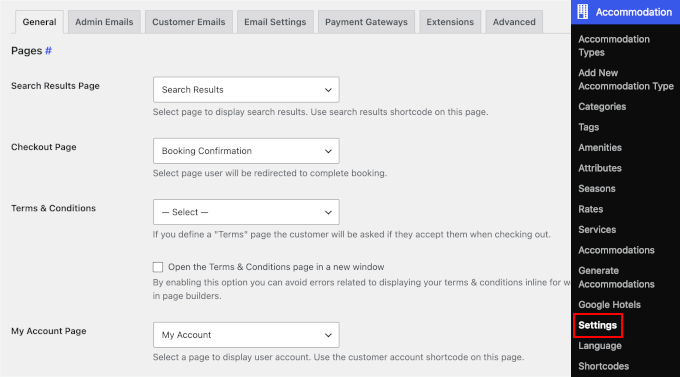Image resolution: width=680 pixels, height=377 pixels.
Task: Open the Accommodations menu item
Action: 616,250
